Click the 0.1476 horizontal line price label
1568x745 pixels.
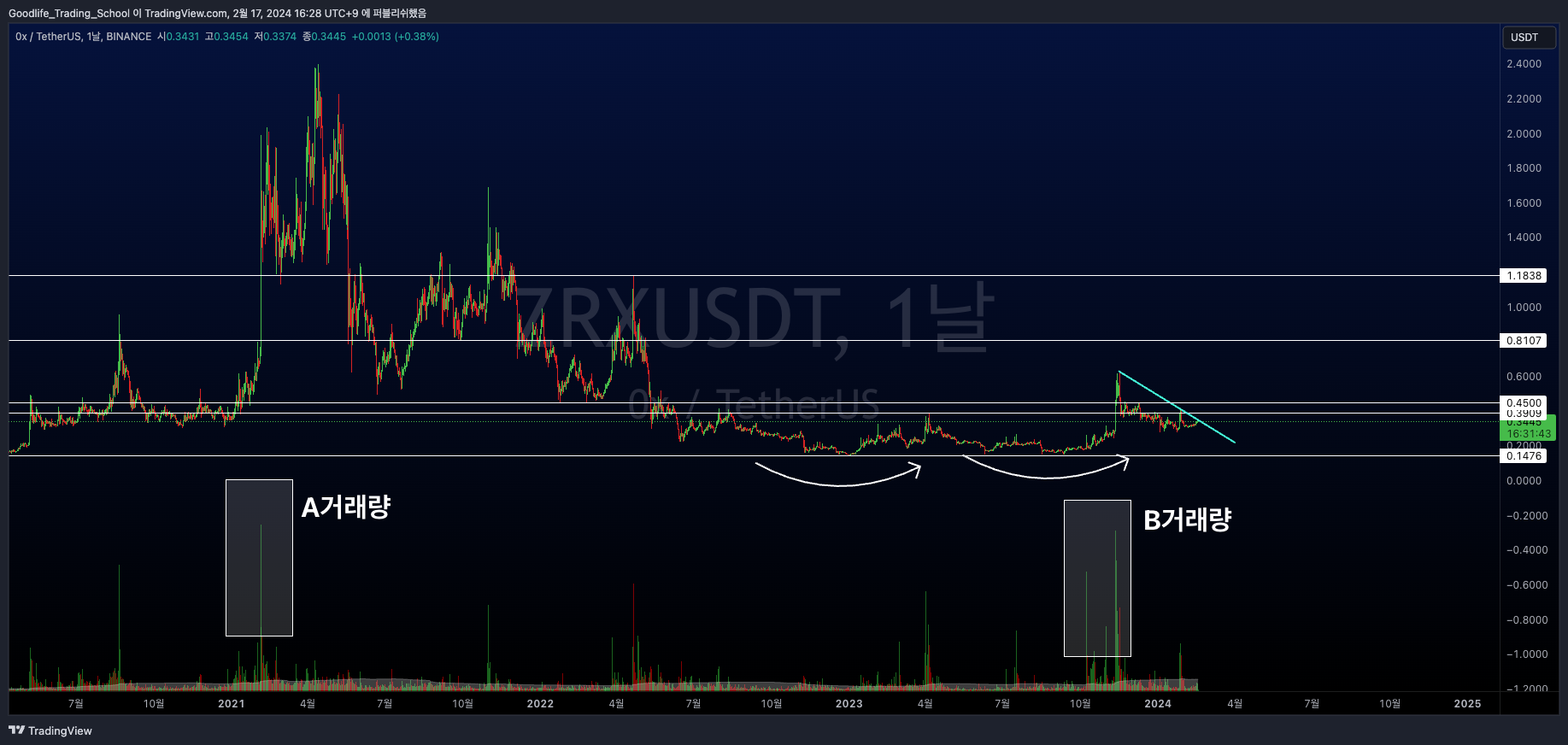1524,456
